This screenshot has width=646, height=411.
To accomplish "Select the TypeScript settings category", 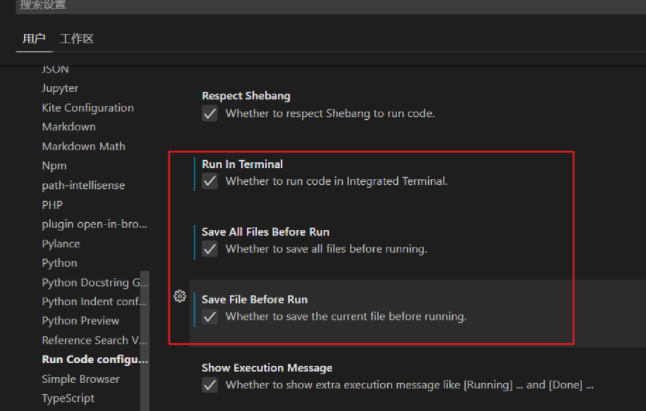I will pyautogui.click(x=68, y=398).
